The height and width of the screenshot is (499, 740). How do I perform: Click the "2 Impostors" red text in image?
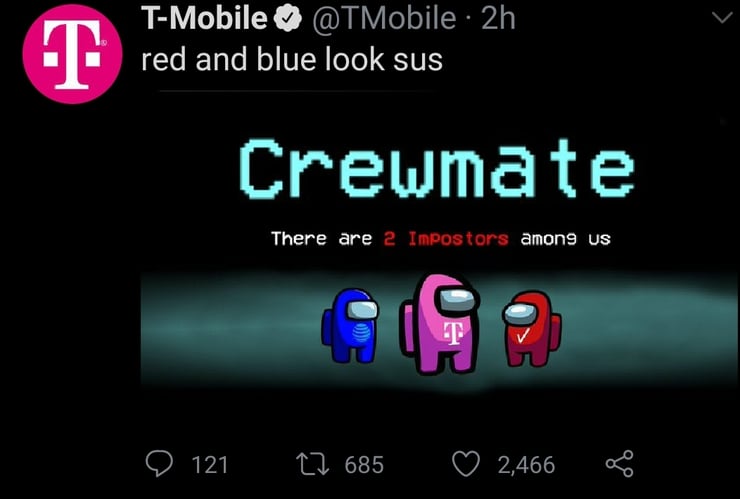click(x=446, y=238)
